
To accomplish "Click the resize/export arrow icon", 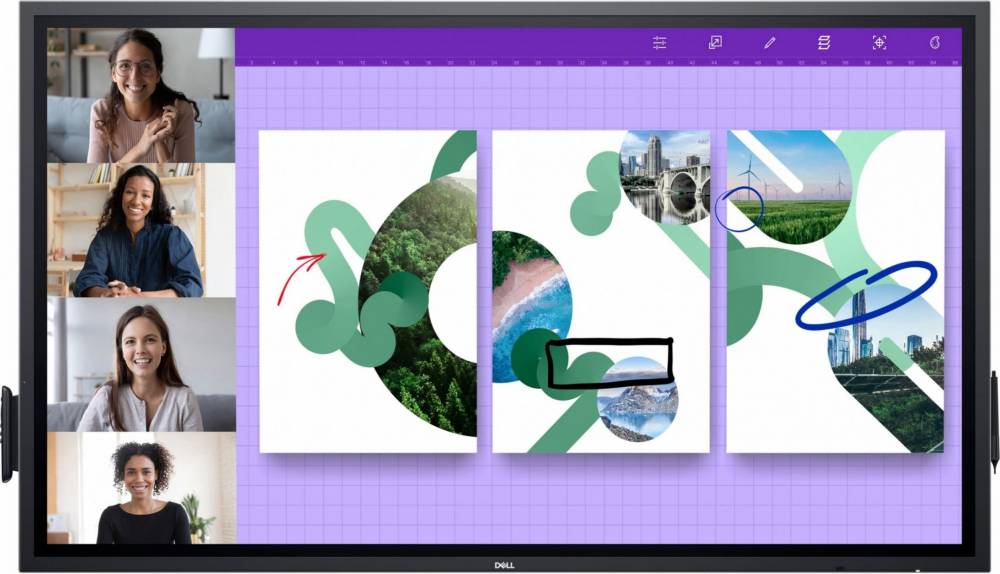I will tap(715, 43).
